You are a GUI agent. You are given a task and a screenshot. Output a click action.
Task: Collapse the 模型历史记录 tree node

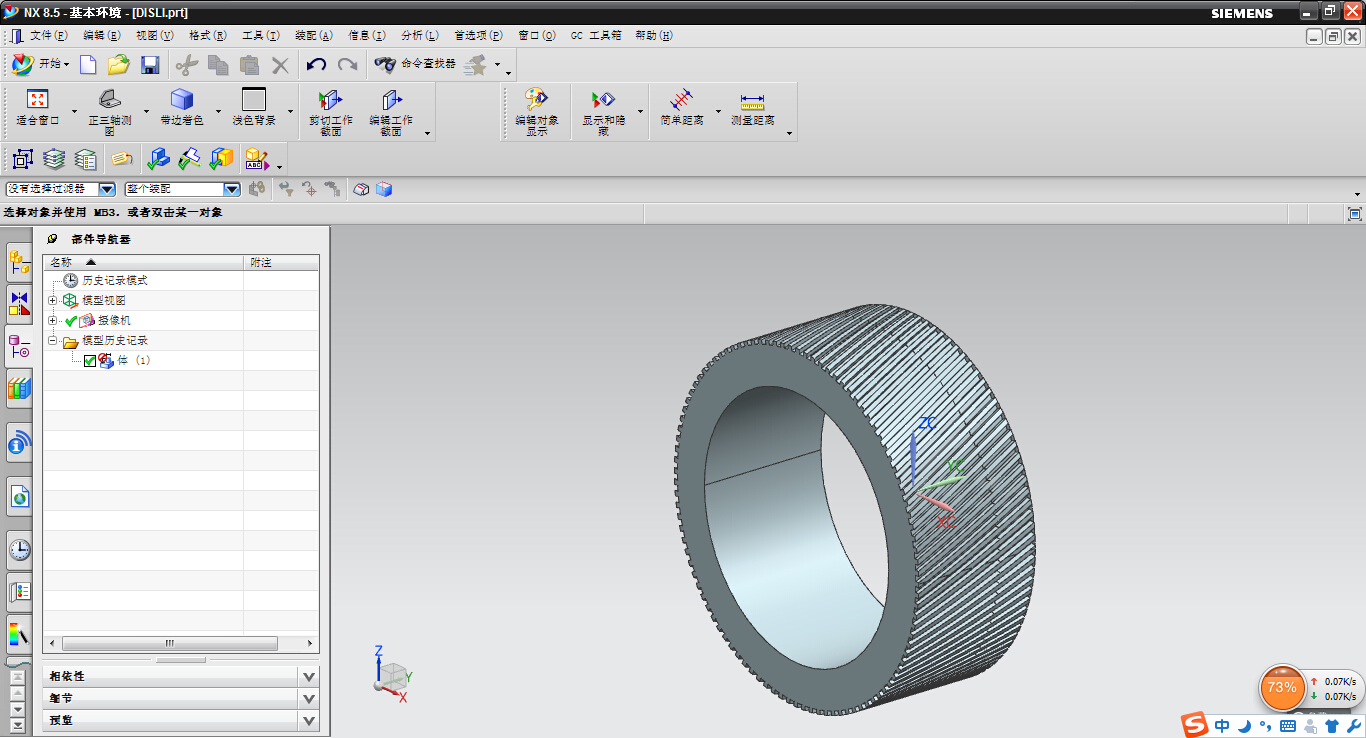point(53,341)
